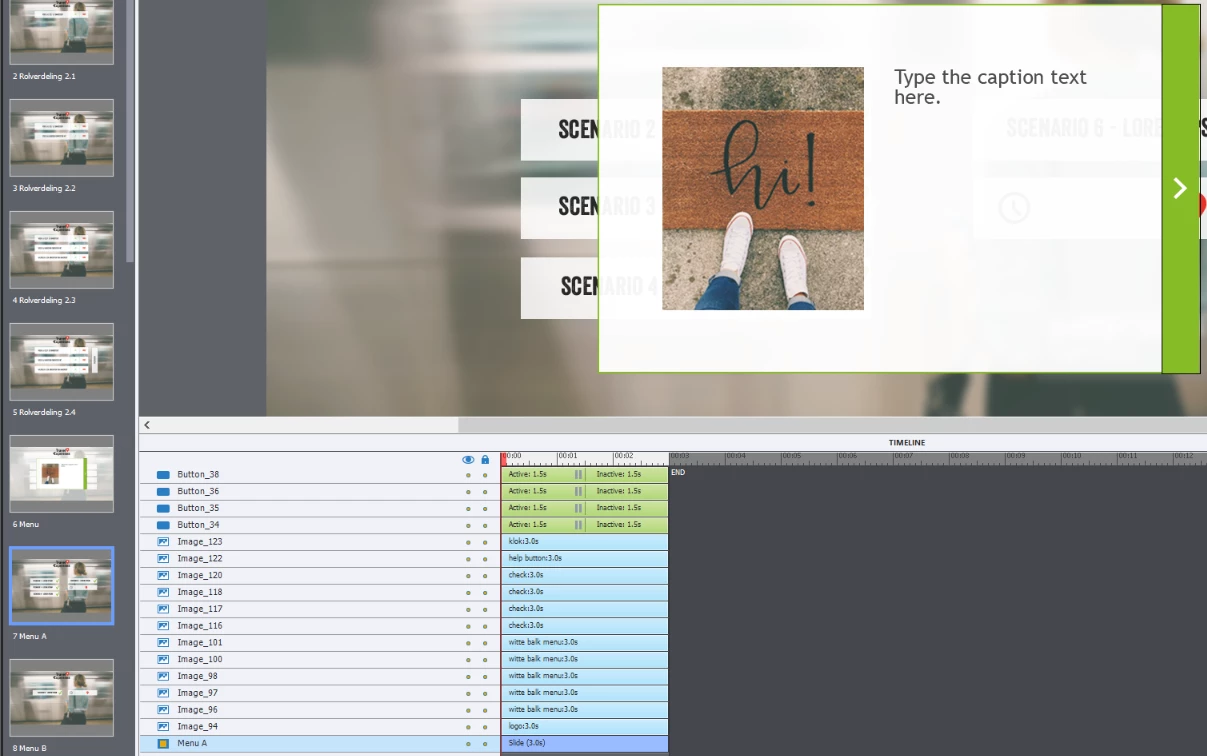This screenshot has width=1207, height=756.
Task: Hide the Image_118 layer using its visibility dot
Action: click(x=468, y=593)
